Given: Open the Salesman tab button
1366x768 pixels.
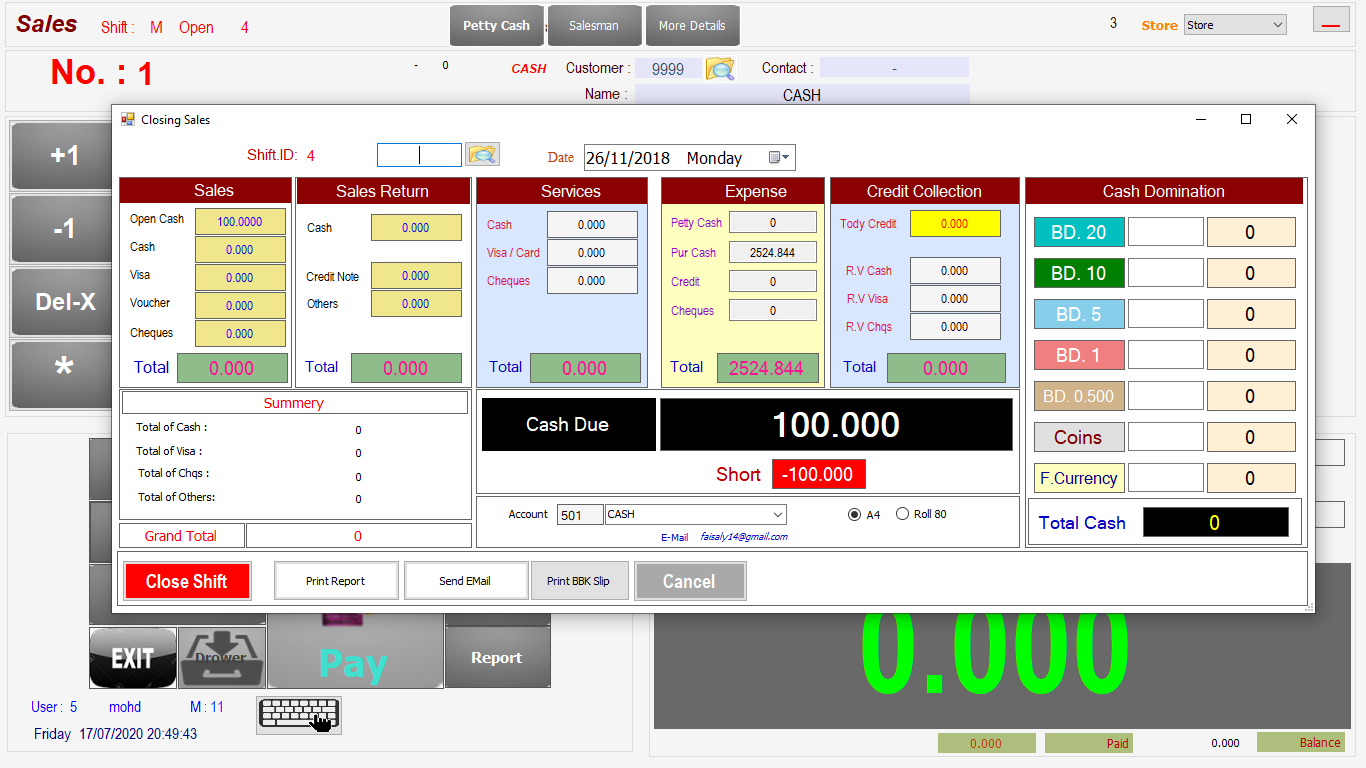Looking at the screenshot, I should pos(593,26).
